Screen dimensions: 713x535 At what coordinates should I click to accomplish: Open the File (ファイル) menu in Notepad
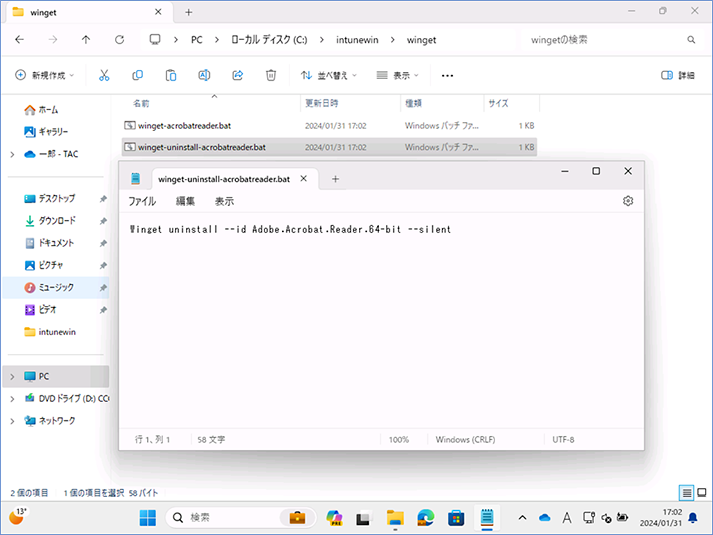142,201
